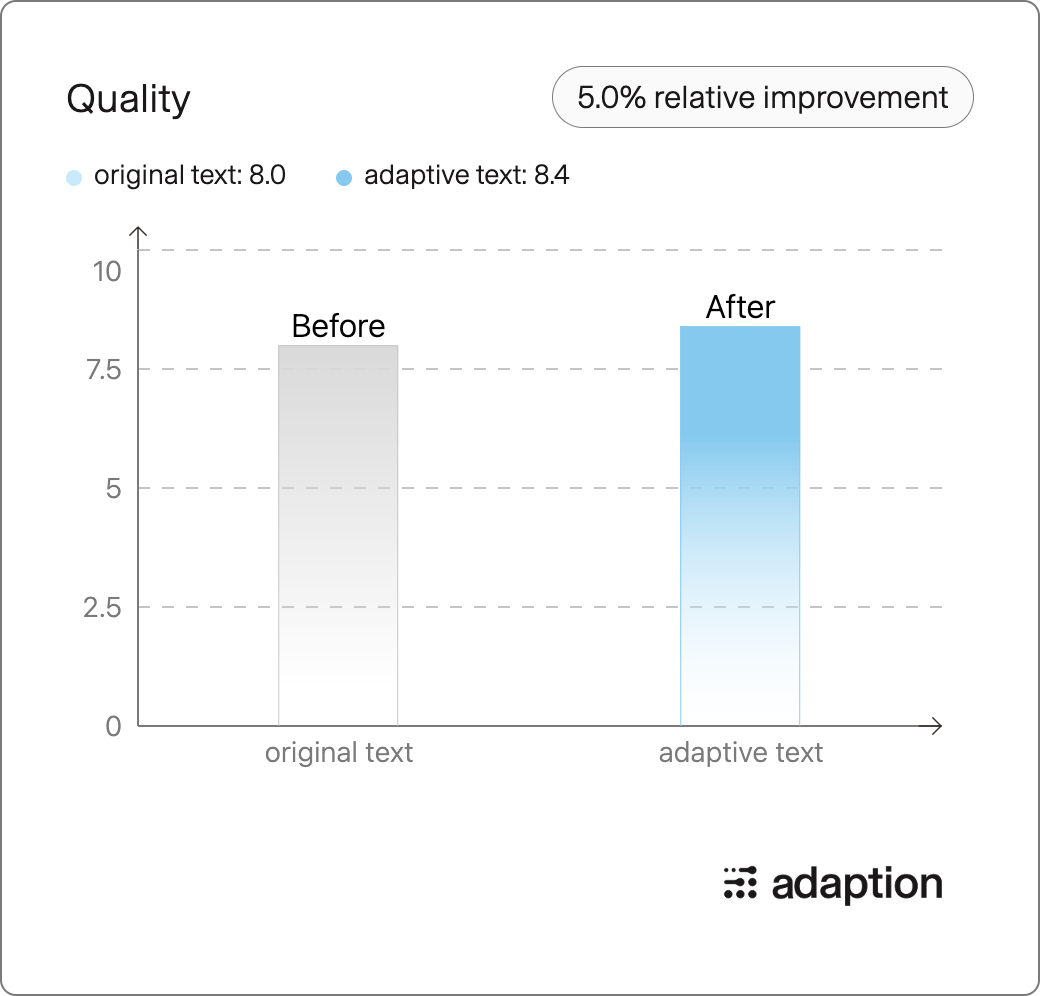
Task: Click the 2.5 y-axis tick label
Action: (102, 607)
